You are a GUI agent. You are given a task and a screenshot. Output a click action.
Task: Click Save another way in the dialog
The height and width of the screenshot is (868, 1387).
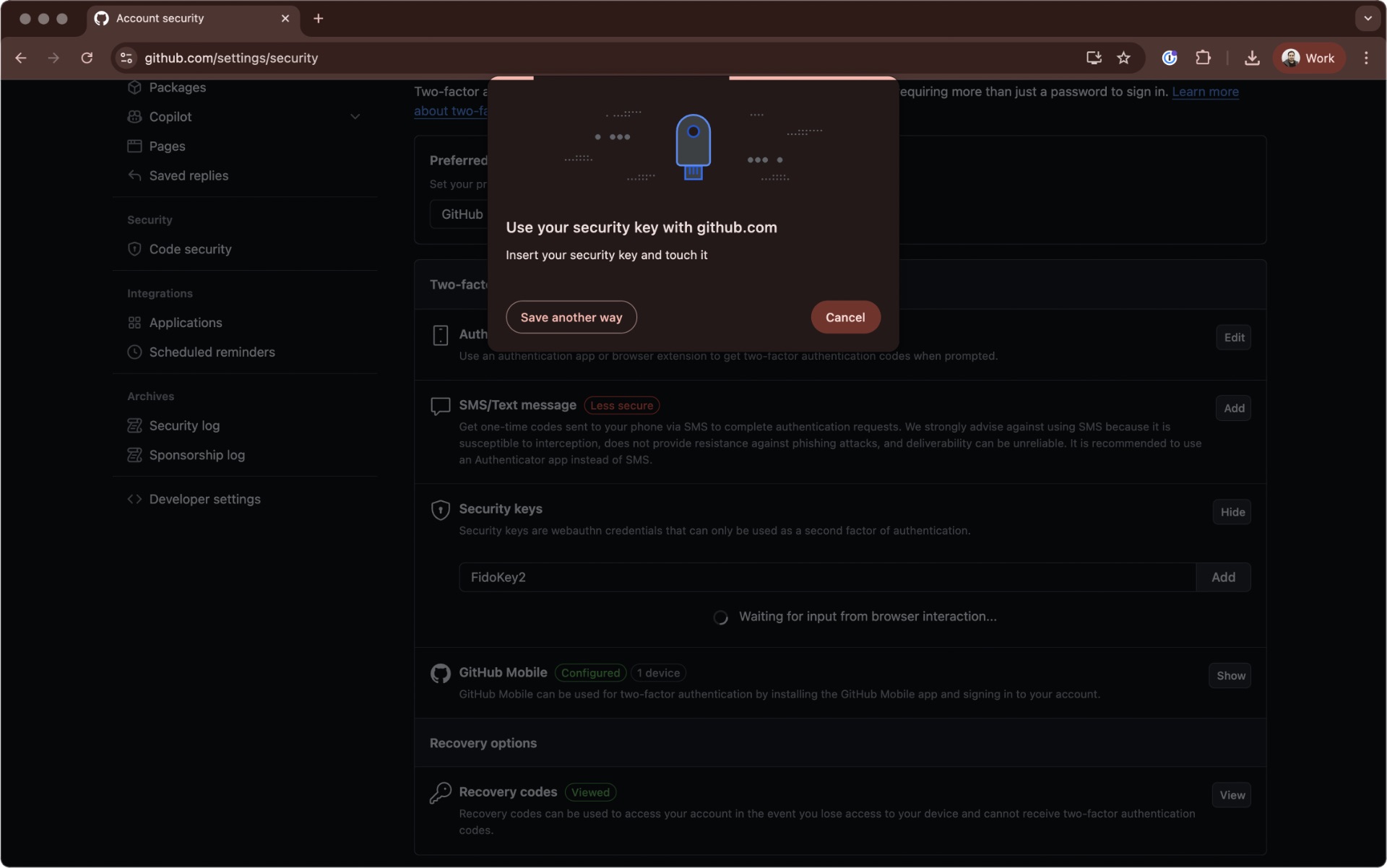pos(571,317)
